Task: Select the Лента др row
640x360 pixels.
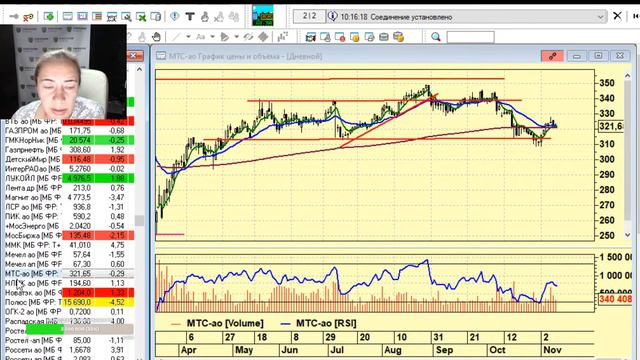Action: point(69,188)
